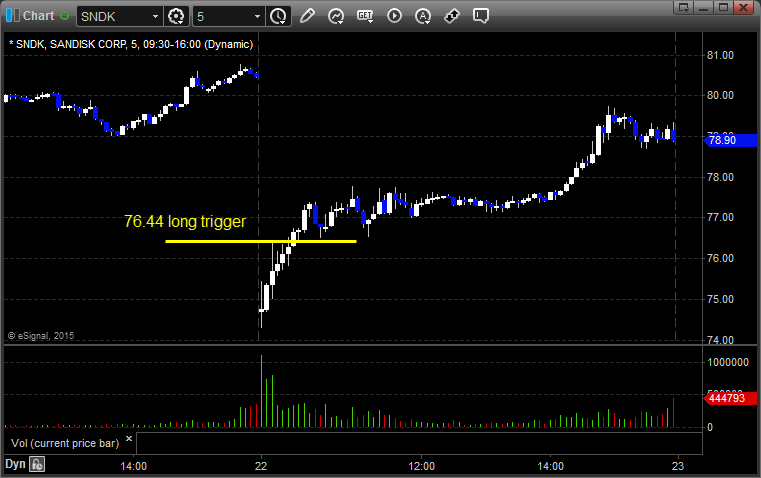Viewport: 761px width, 478px height.
Task: Click the 1000000 volume axis label
Action: [x=728, y=363]
